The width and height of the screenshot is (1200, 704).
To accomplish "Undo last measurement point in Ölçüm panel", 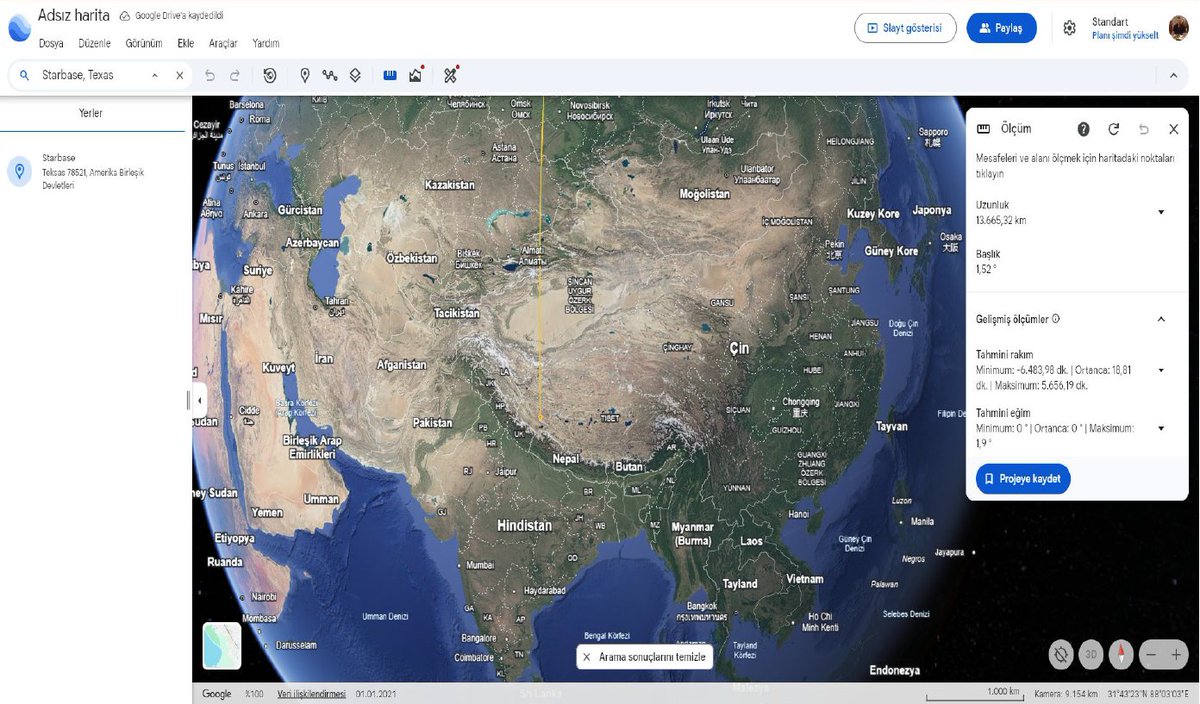I will [1144, 129].
